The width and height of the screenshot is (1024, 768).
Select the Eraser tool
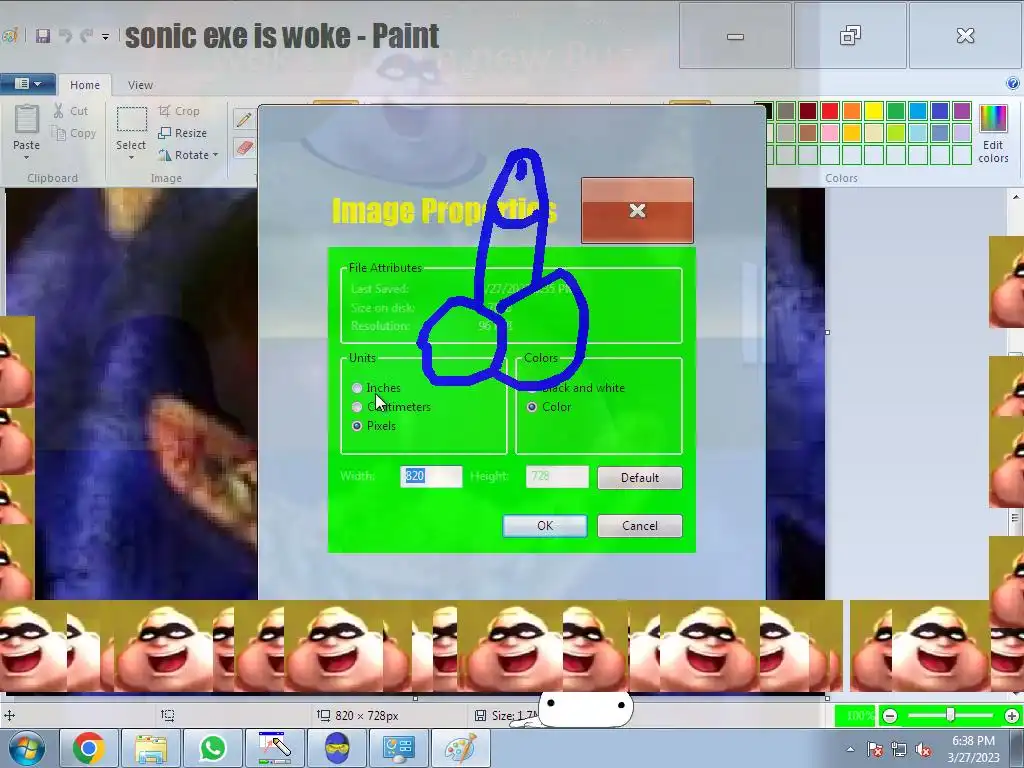click(244, 148)
